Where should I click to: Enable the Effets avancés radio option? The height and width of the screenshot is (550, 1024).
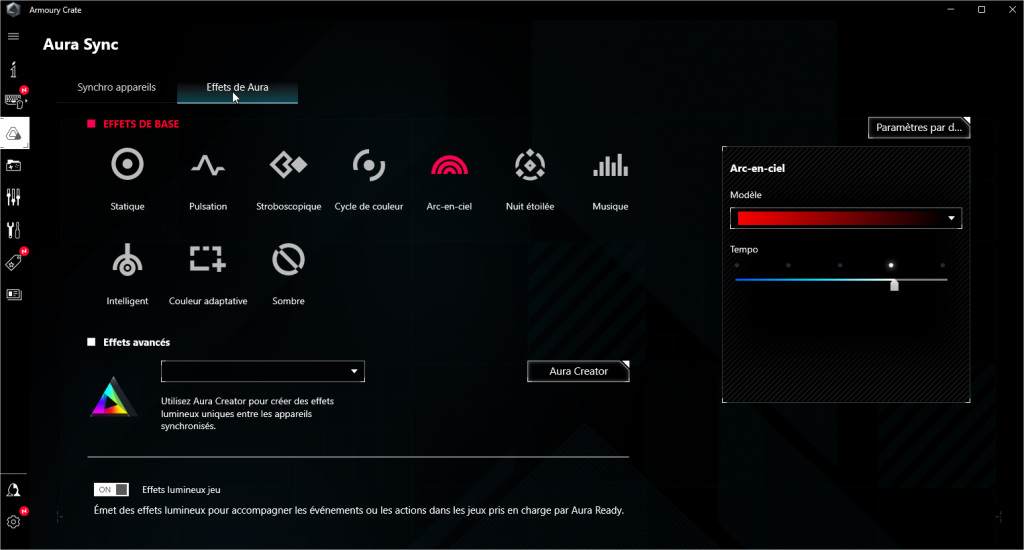92,342
